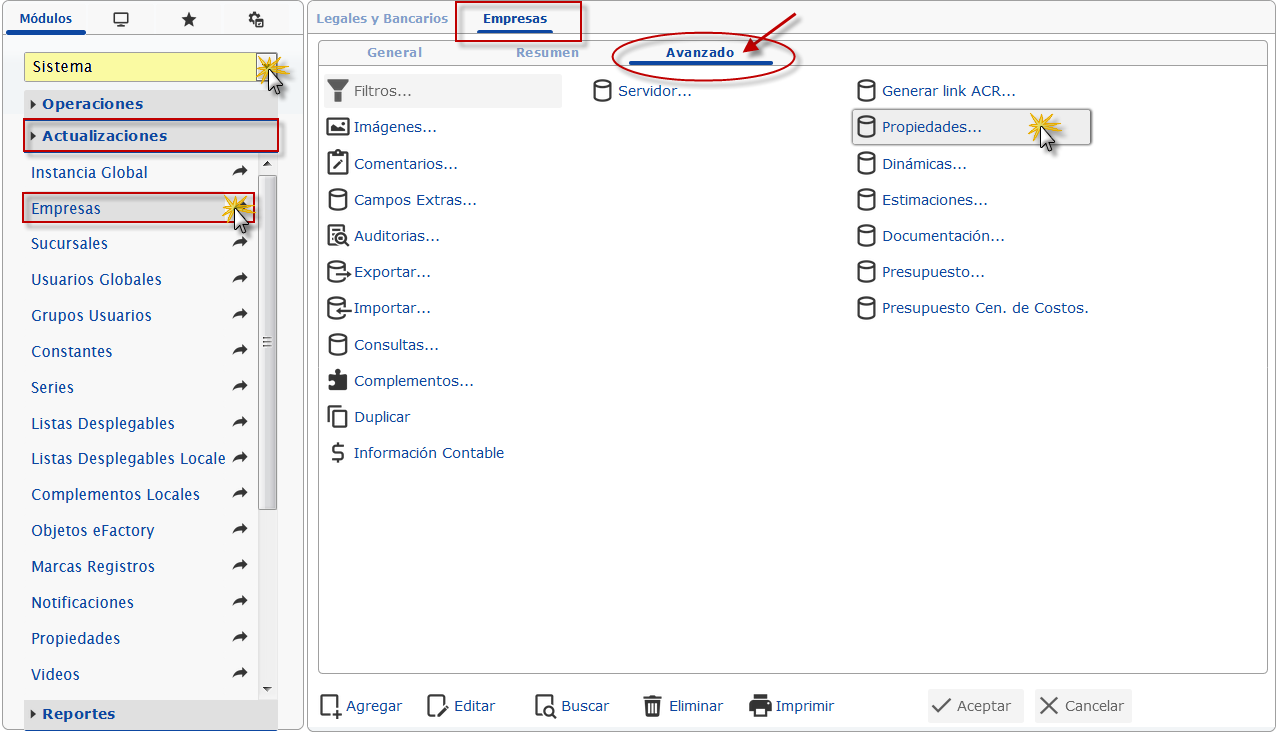The image size is (1280, 733).
Task: Click the Buscar button
Action: point(572,706)
